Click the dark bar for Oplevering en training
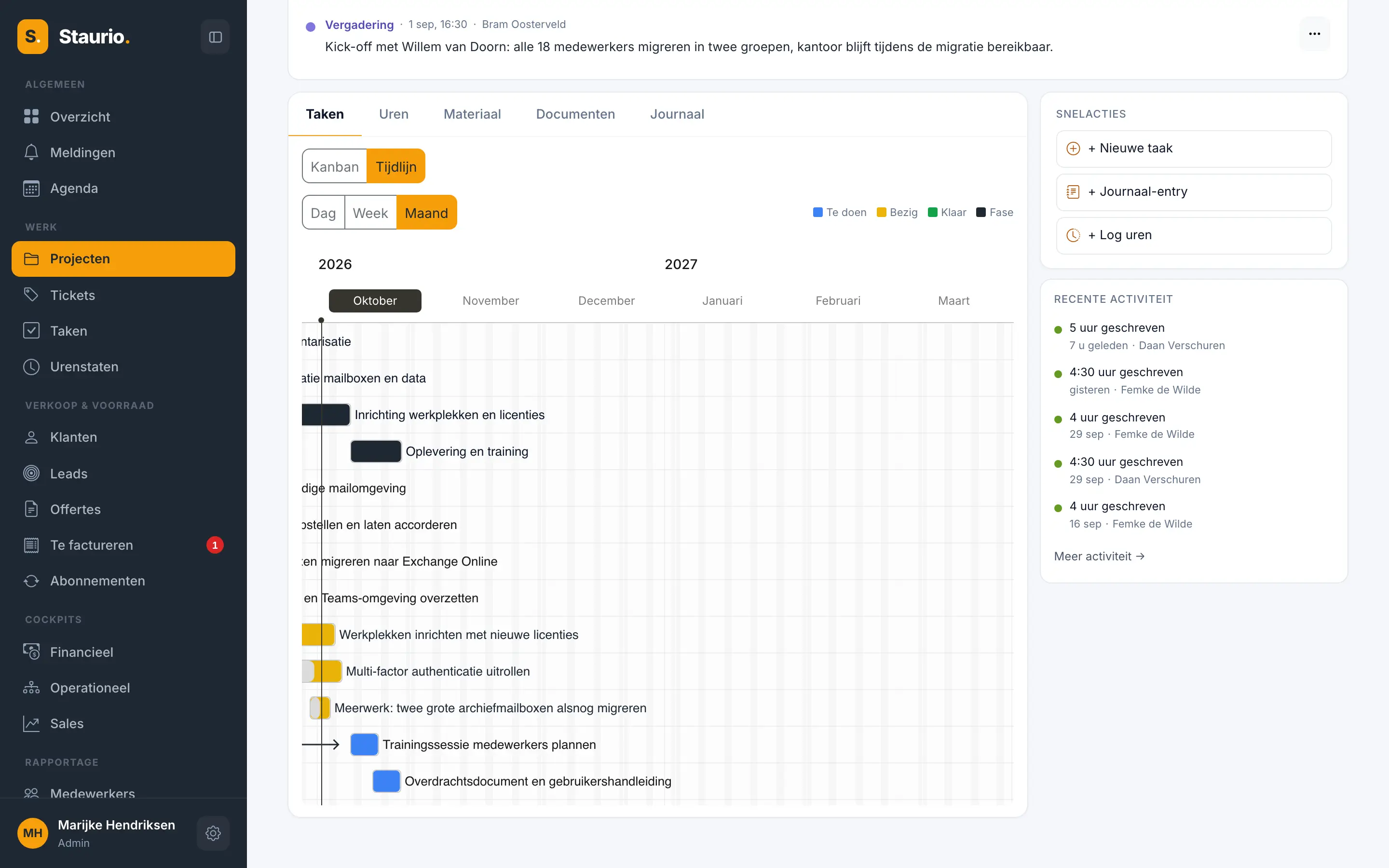This screenshot has height=868, width=1389. (x=376, y=451)
